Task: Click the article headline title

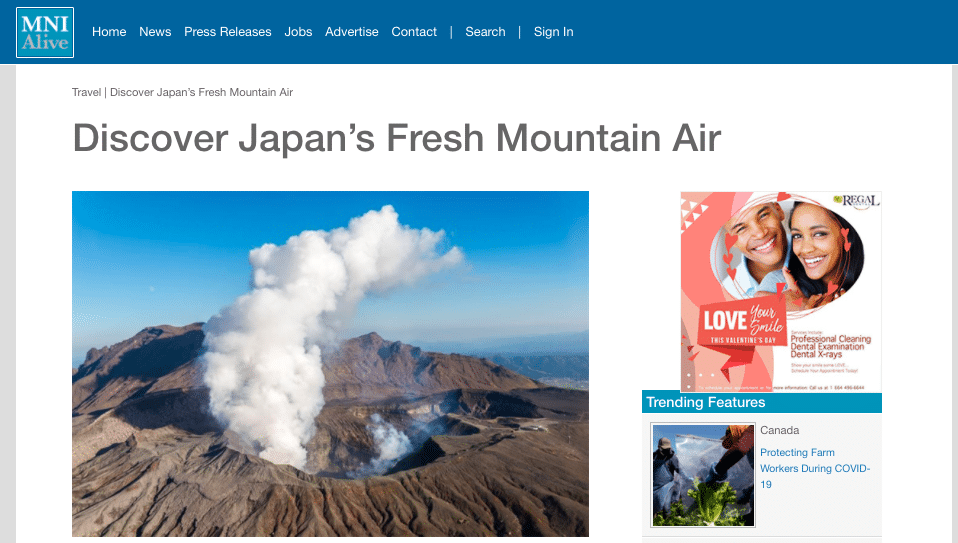Action: pyautogui.click(x=397, y=138)
